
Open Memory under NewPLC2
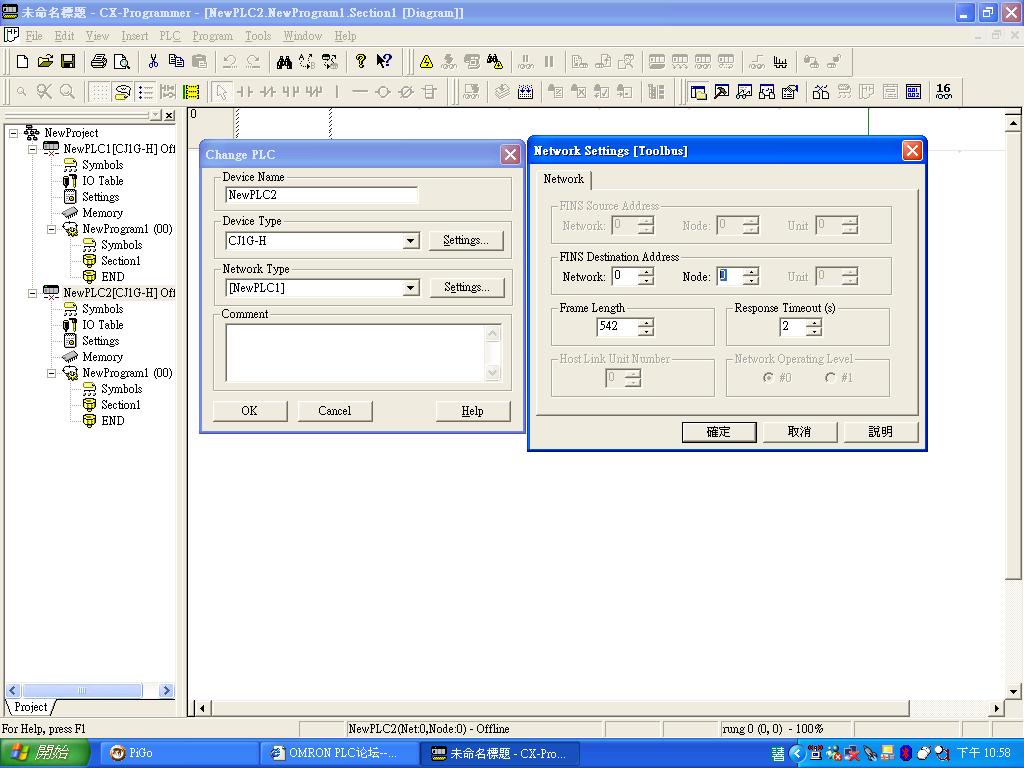pos(103,357)
